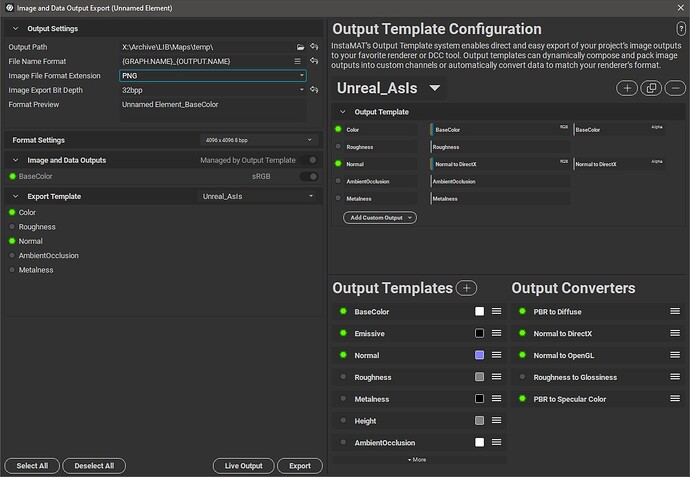Open the Add Custom Output menu
Image resolution: width=690 pixels, height=477 pixels.
pyautogui.click(x=380, y=217)
